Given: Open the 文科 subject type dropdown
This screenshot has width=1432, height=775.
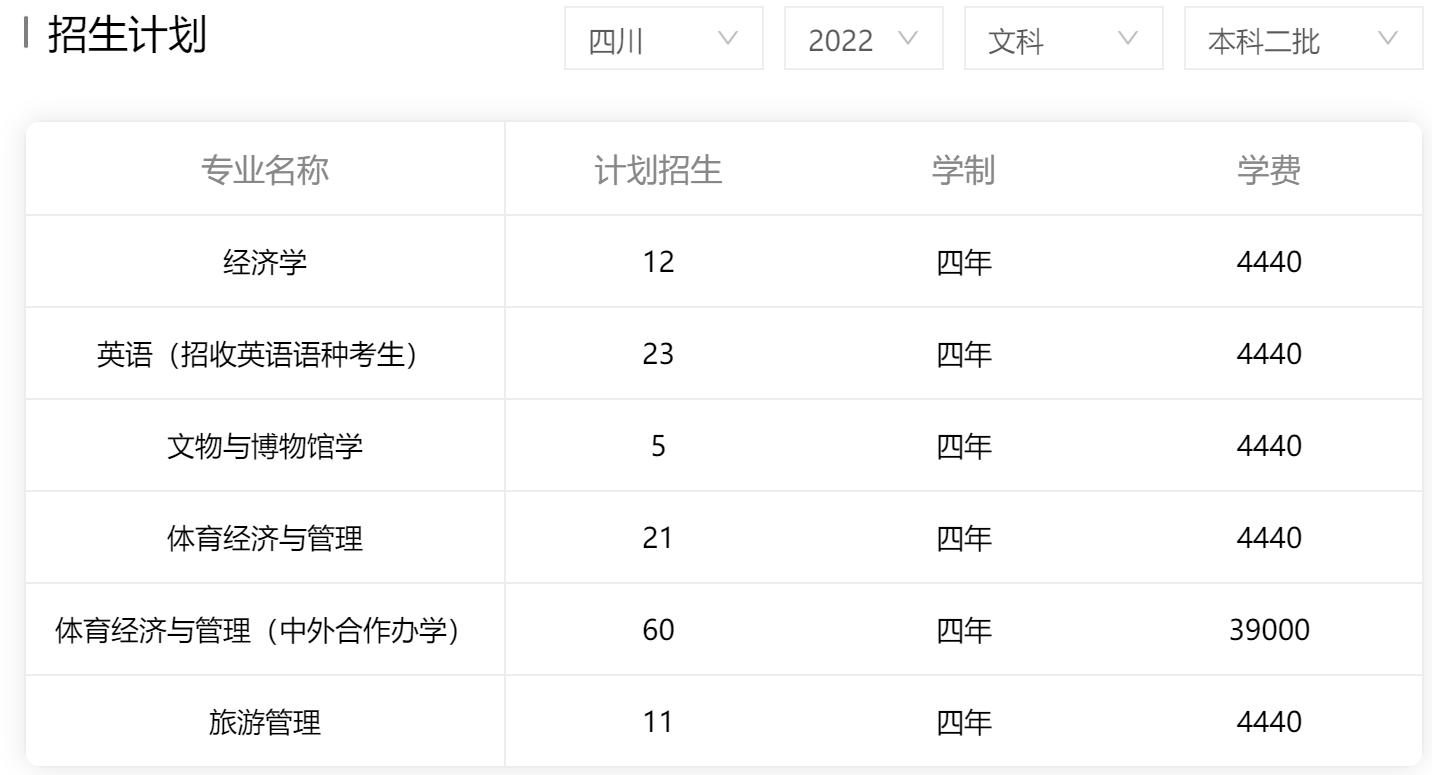Looking at the screenshot, I should 1063,39.
